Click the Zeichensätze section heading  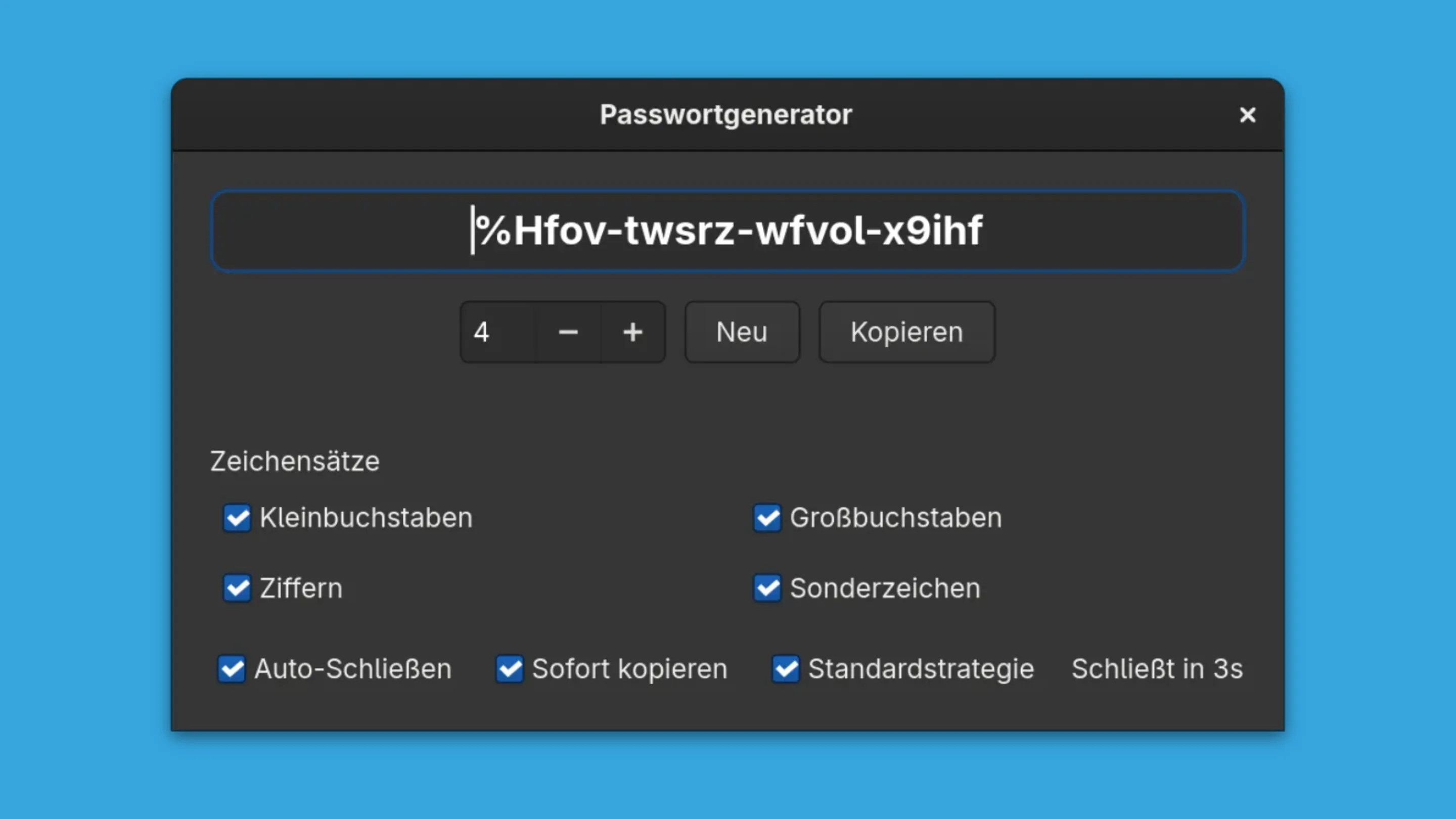click(294, 461)
